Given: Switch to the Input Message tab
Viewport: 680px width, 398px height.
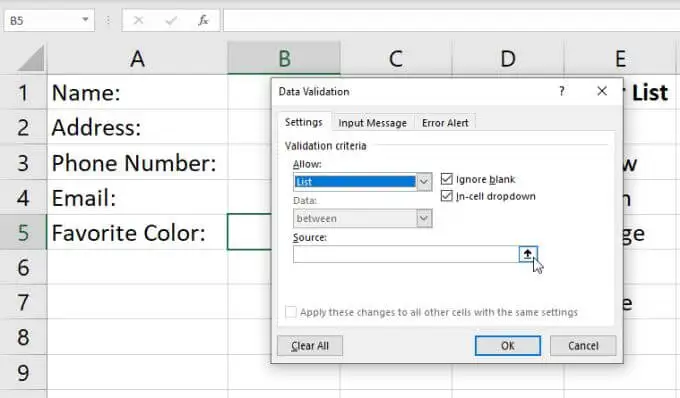Looking at the screenshot, I should click(373, 123).
